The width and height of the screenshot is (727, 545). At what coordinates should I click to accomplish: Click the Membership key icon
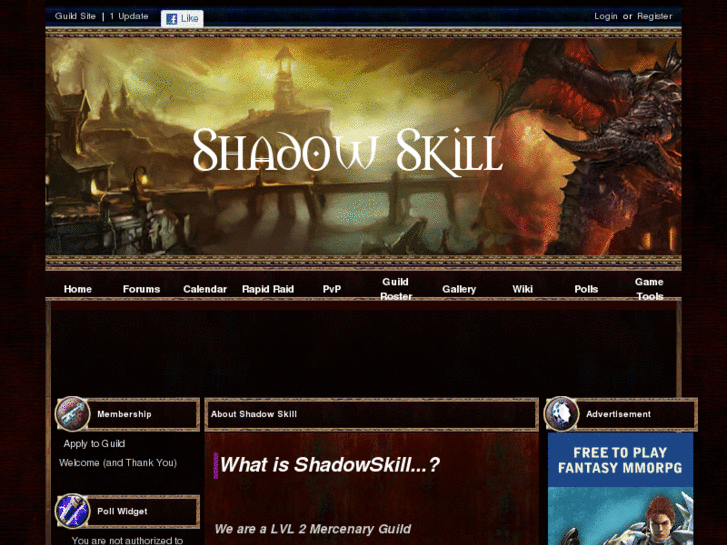[72, 414]
